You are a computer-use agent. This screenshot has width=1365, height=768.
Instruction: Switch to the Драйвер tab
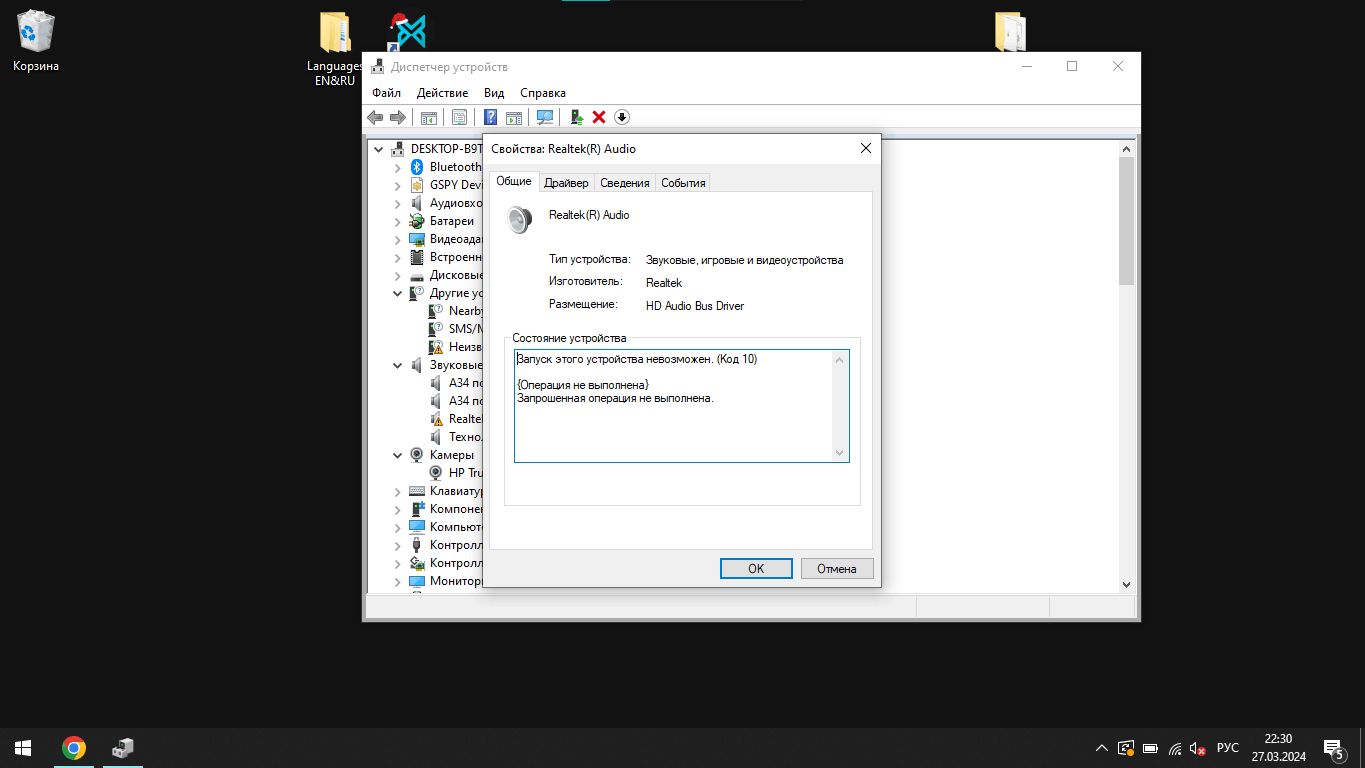pyautogui.click(x=566, y=182)
